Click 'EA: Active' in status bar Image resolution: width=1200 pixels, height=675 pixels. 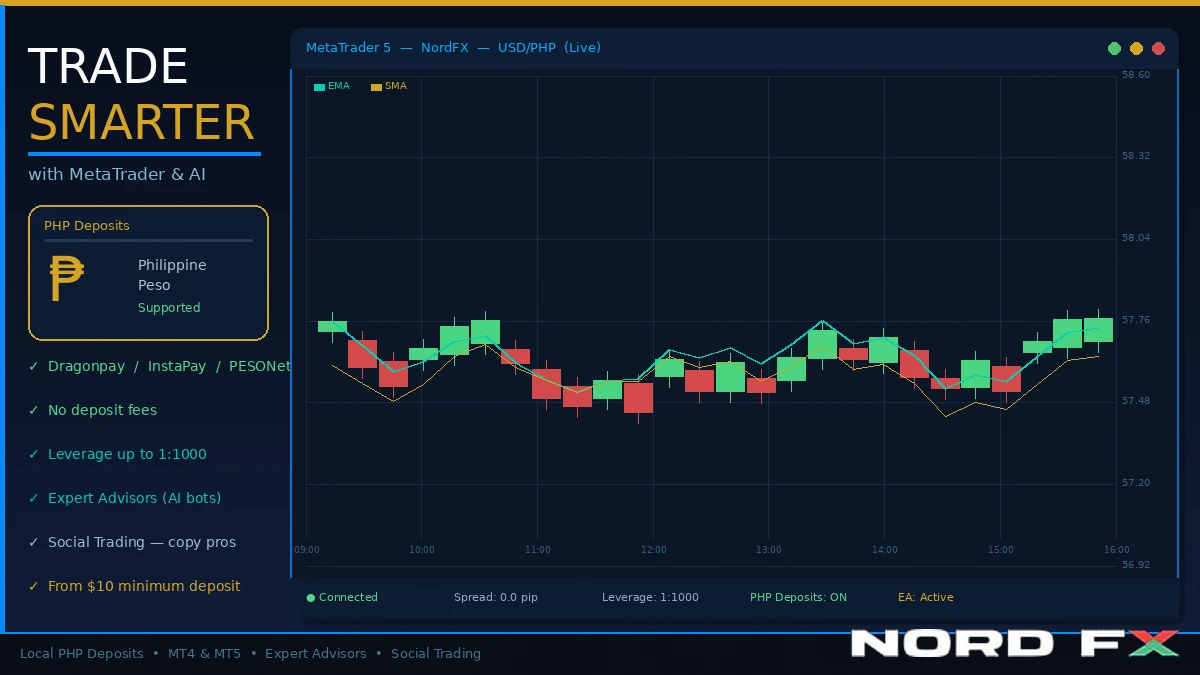926,598
